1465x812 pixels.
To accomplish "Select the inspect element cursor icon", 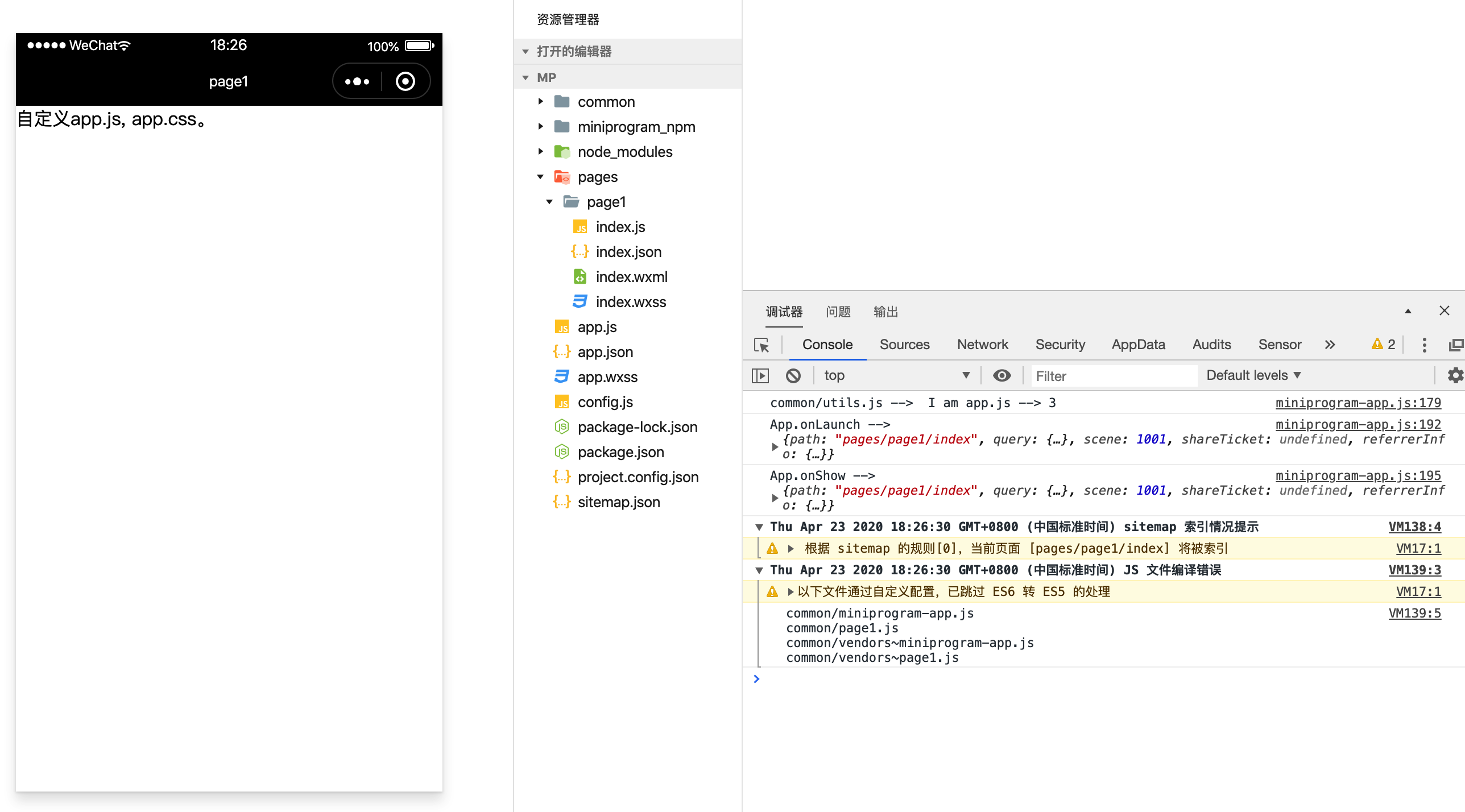I will [x=761, y=345].
